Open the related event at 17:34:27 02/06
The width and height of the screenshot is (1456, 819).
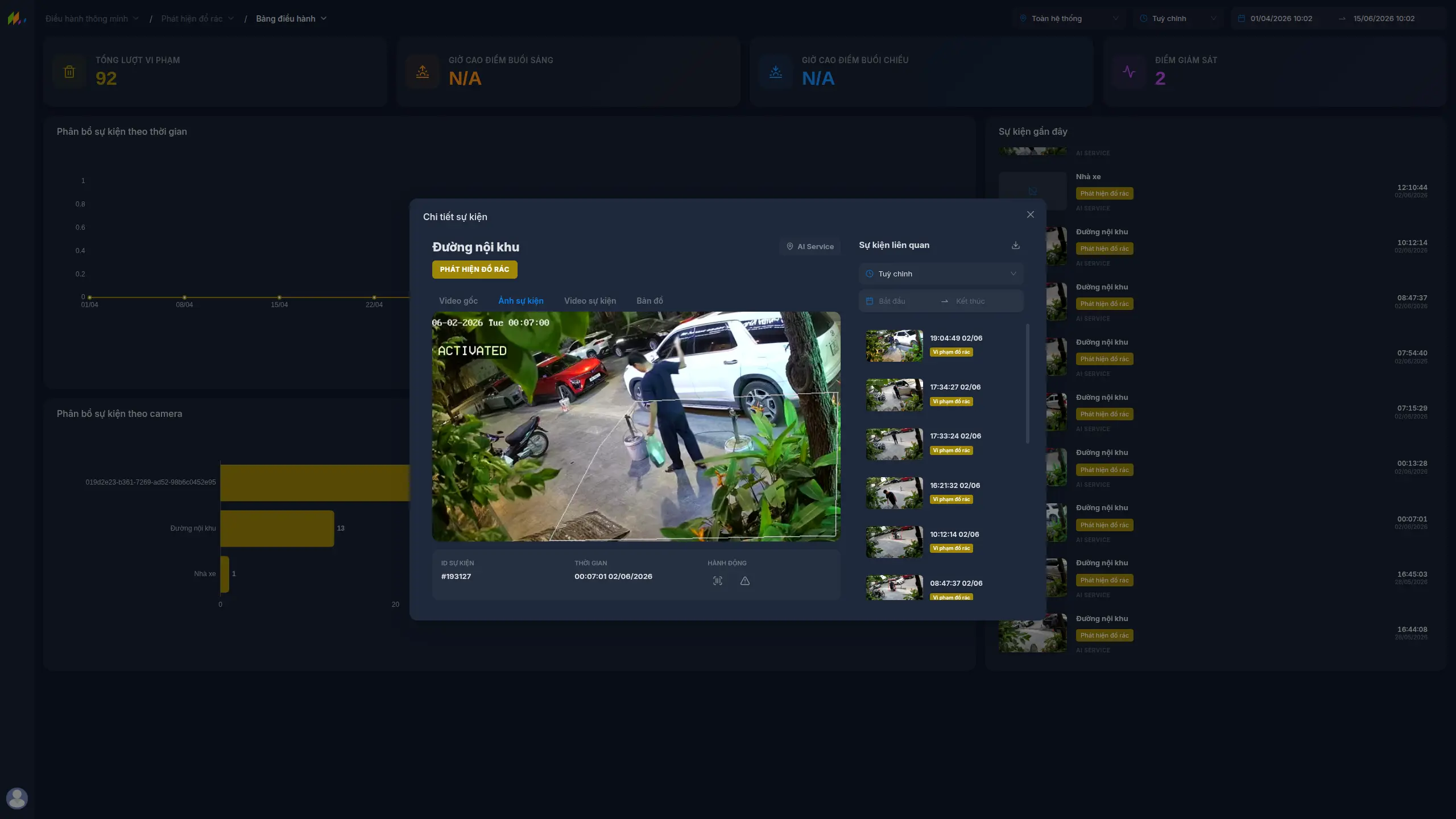click(x=941, y=394)
